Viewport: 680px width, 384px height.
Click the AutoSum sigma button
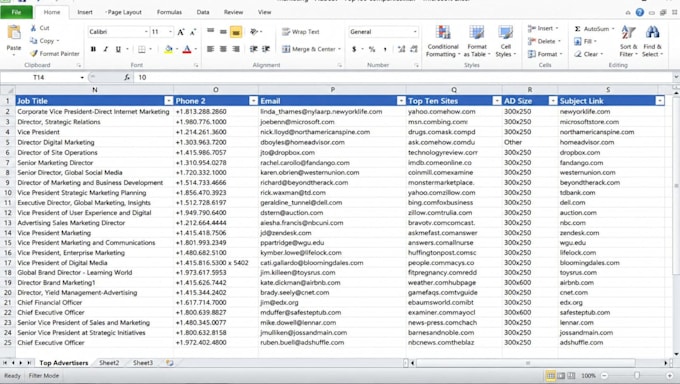592,29
